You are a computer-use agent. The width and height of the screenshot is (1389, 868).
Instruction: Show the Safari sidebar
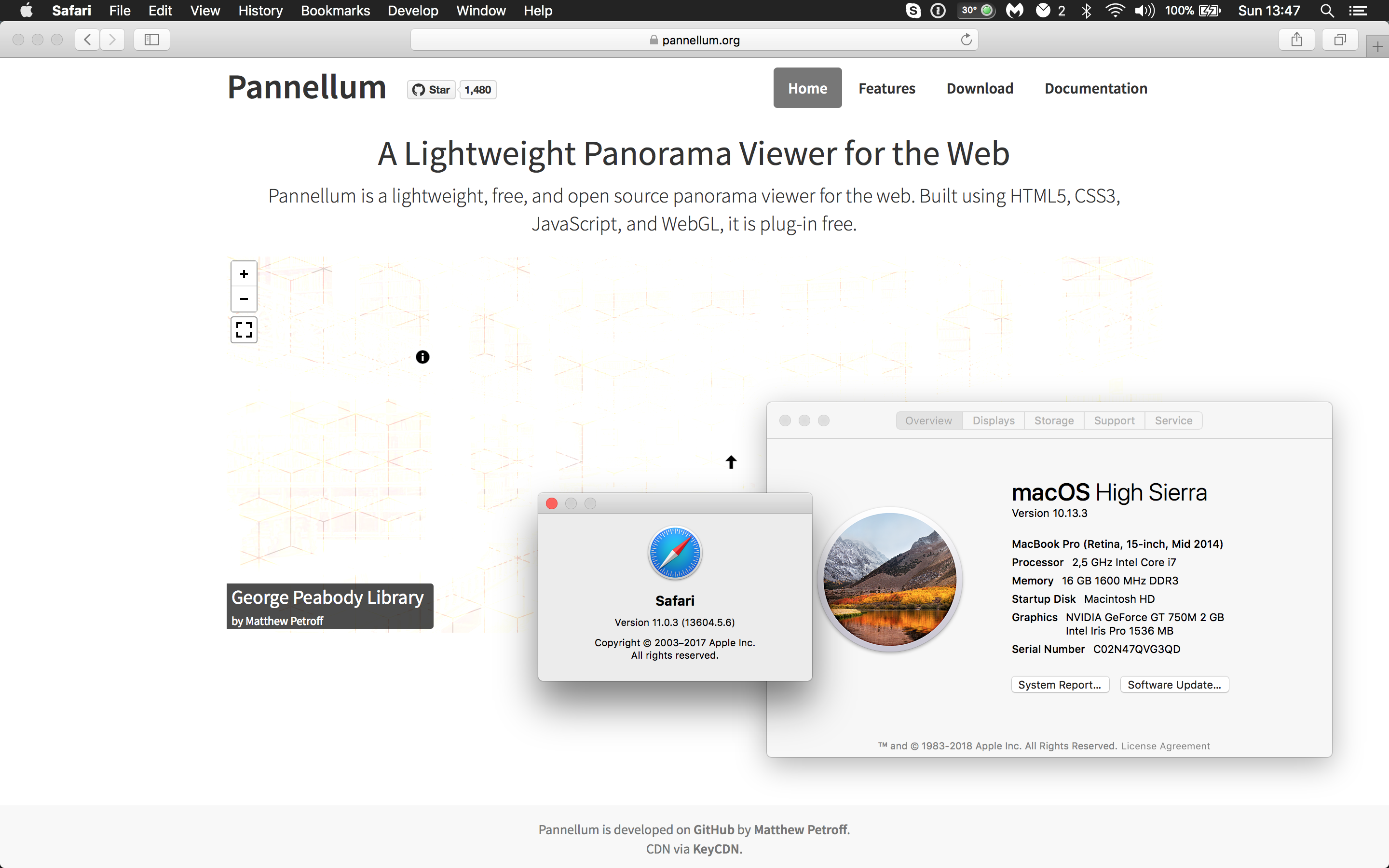point(151,40)
